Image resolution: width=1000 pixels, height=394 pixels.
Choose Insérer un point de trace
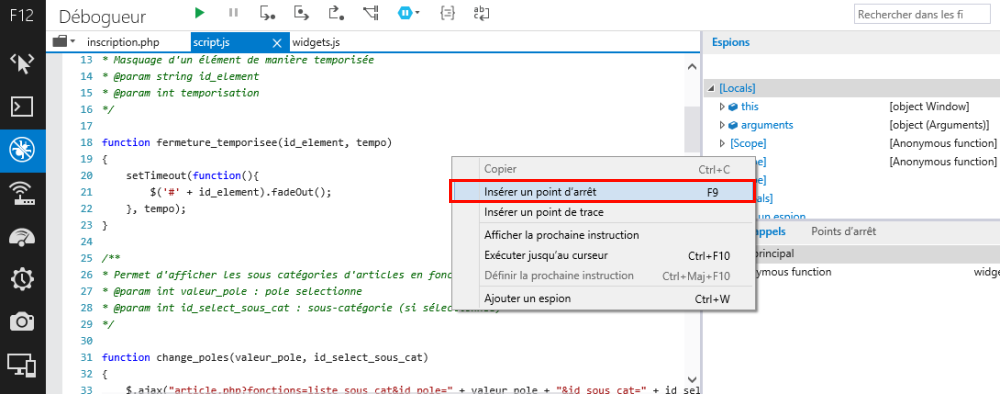(x=602, y=212)
